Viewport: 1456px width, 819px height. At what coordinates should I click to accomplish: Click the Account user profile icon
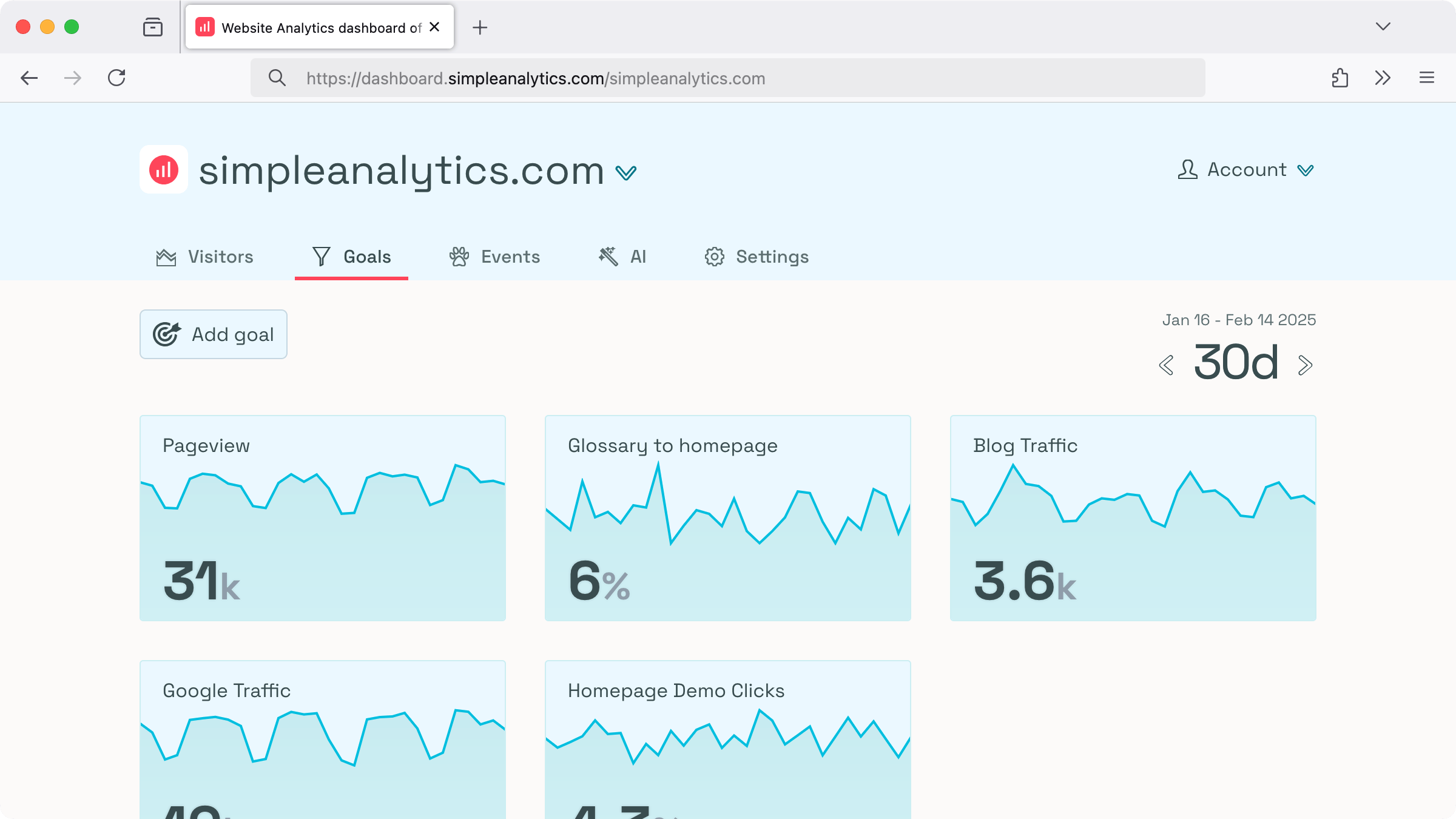coord(1187,169)
